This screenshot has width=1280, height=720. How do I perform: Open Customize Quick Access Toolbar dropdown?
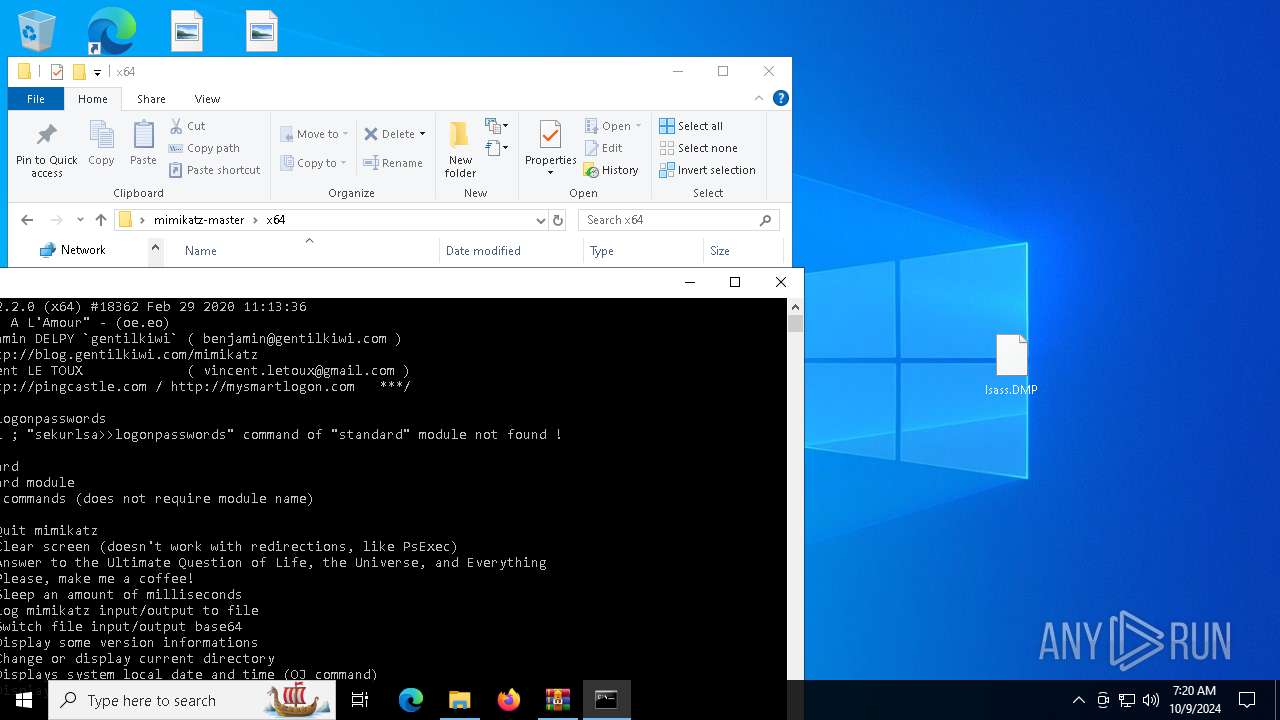[x=97, y=72]
